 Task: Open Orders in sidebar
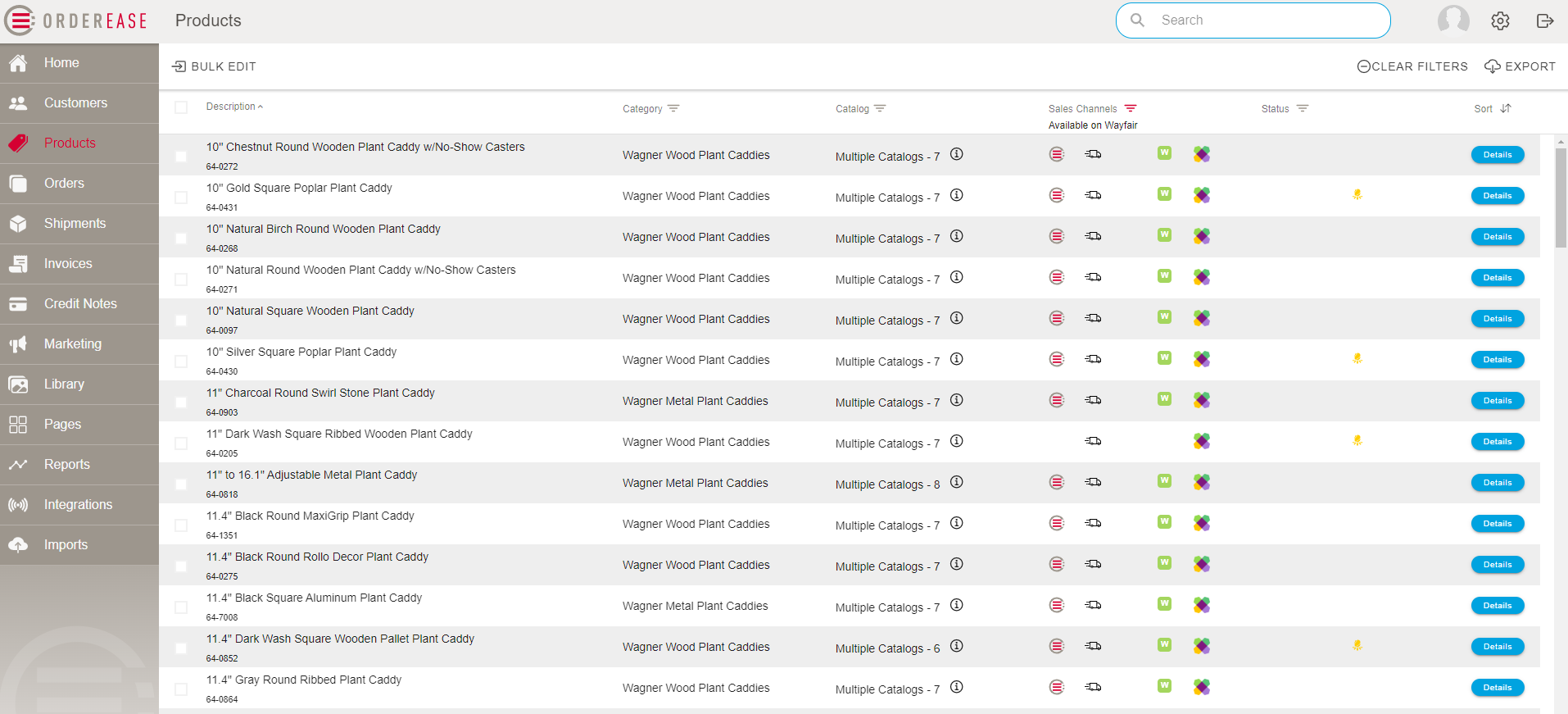click(x=79, y=184)
